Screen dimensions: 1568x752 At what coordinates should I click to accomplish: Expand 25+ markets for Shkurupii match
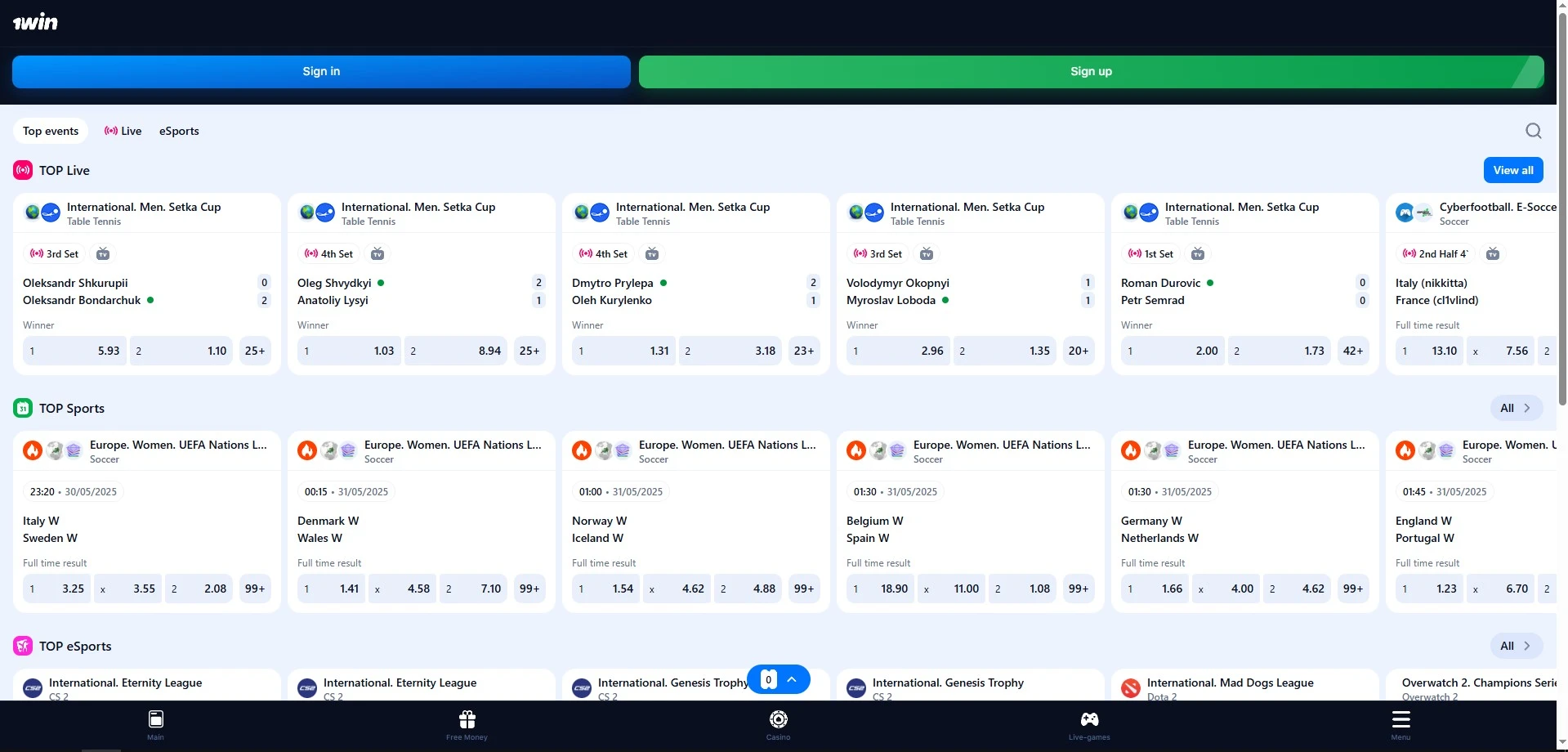[x=255, y=351]
